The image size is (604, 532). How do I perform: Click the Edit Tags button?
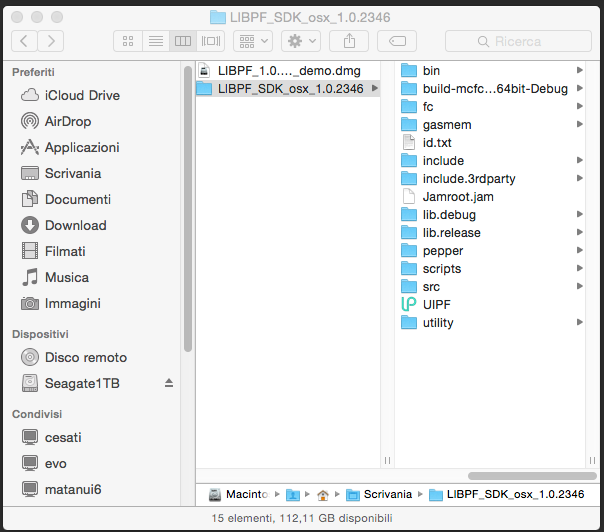click(x=397, y=41)
